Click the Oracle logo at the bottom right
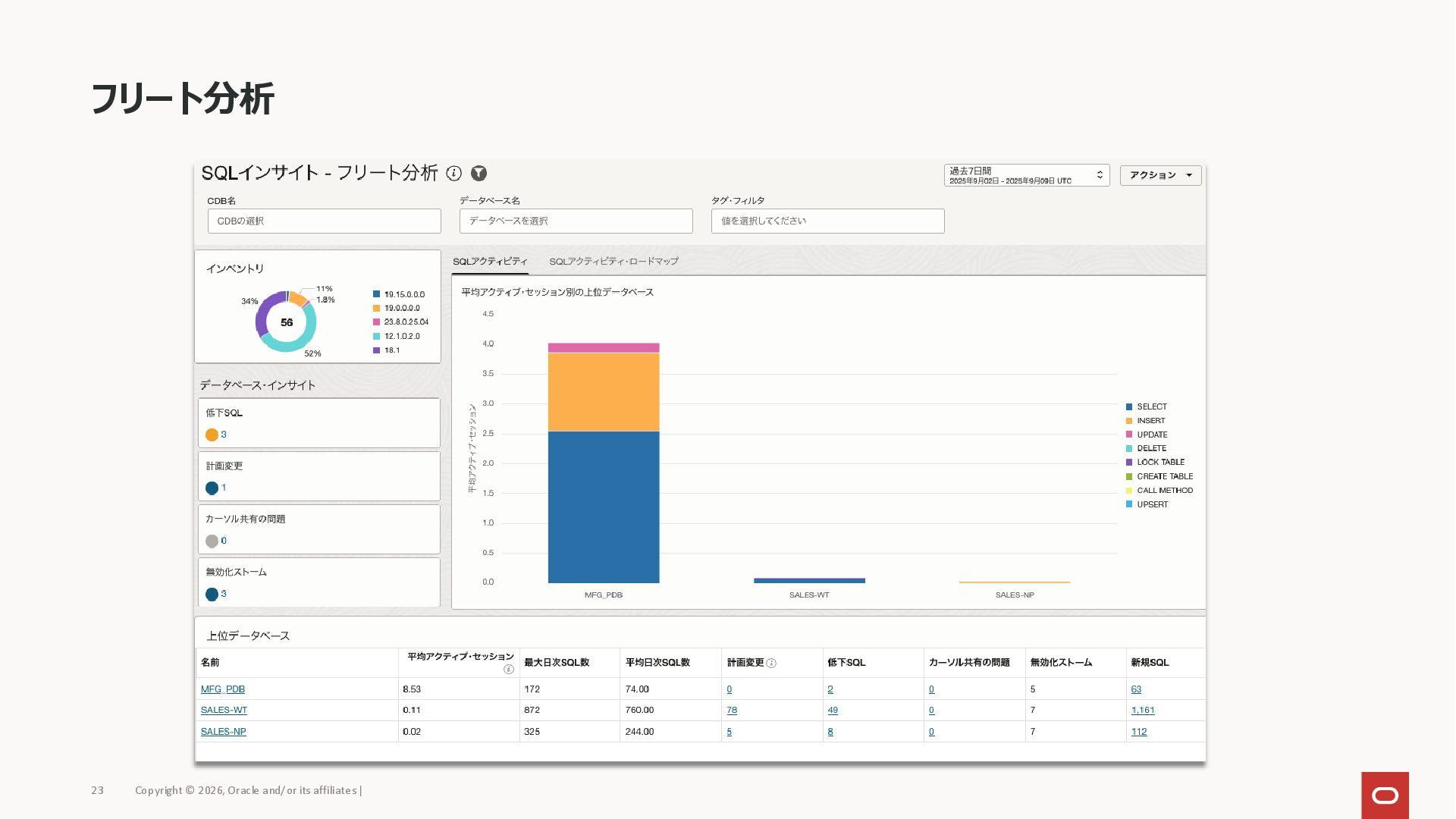The image size is (1456, 819). coord(1385,795)
